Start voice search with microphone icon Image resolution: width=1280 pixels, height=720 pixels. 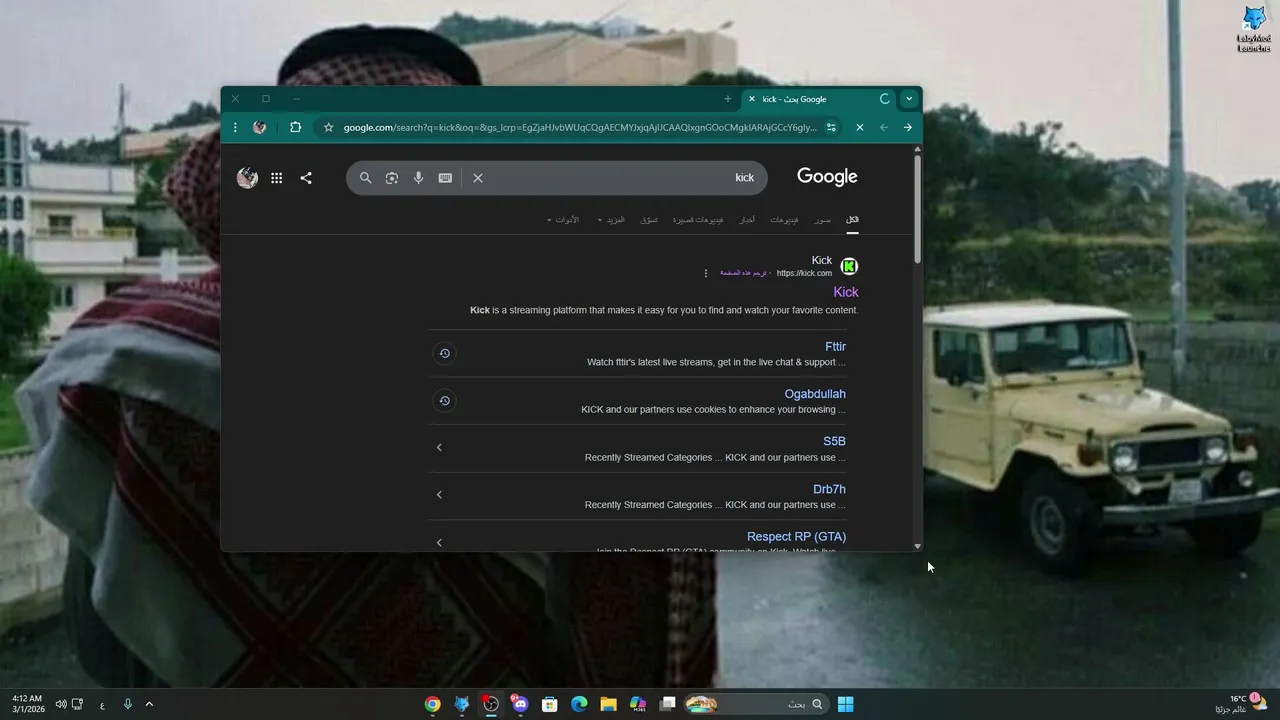[418, 178]
